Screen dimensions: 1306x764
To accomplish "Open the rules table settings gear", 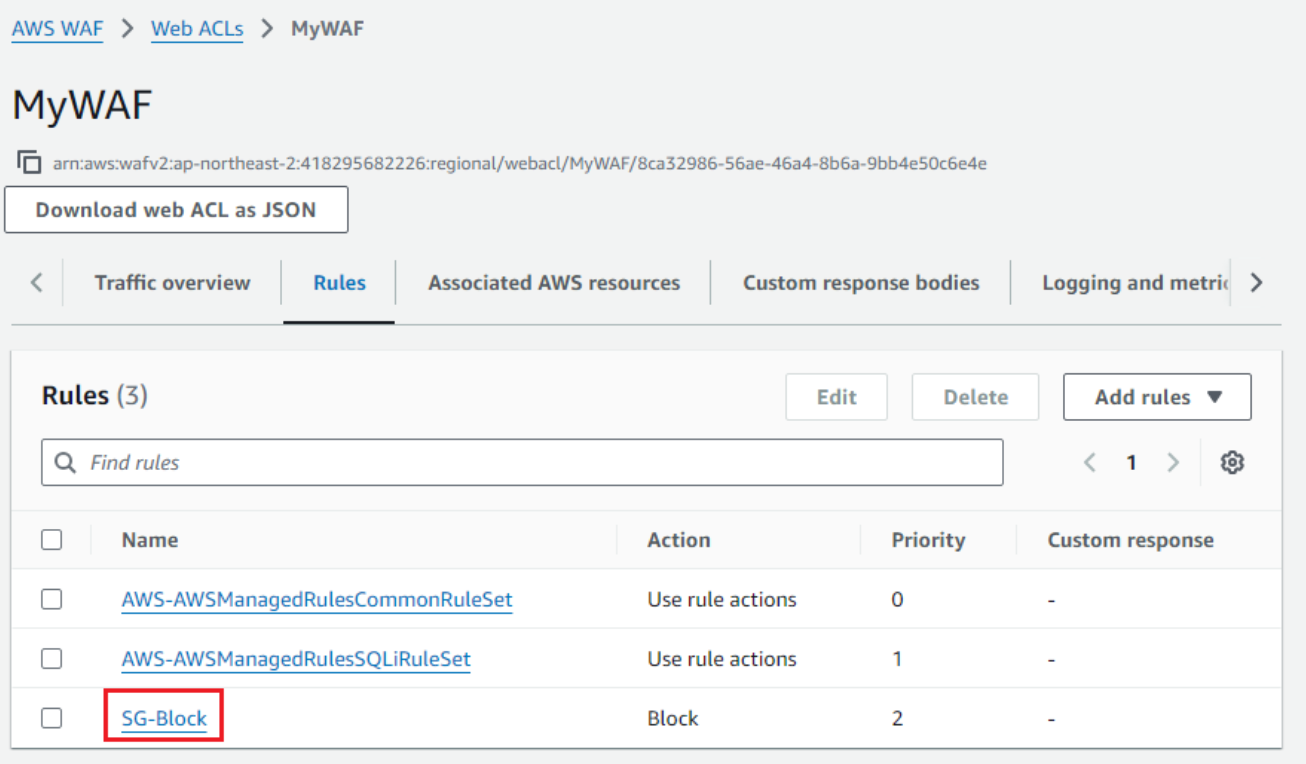I will pyautogui.click(x=1232, y=462).
